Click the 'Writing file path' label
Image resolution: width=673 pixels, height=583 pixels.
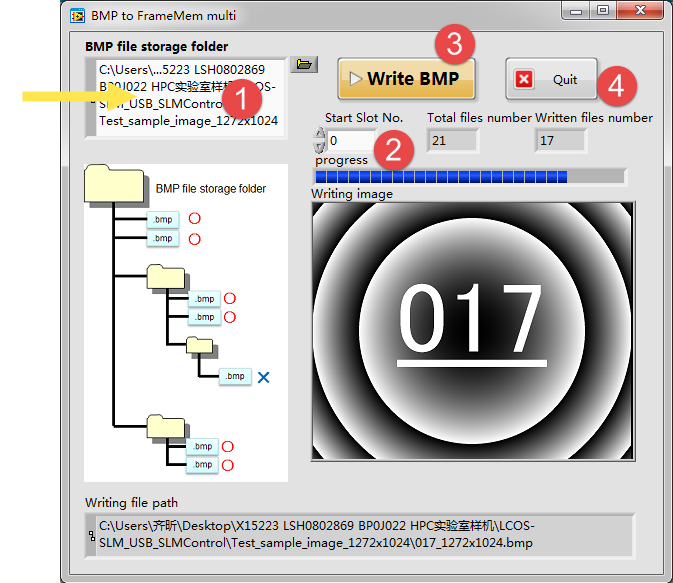point(131,503)
